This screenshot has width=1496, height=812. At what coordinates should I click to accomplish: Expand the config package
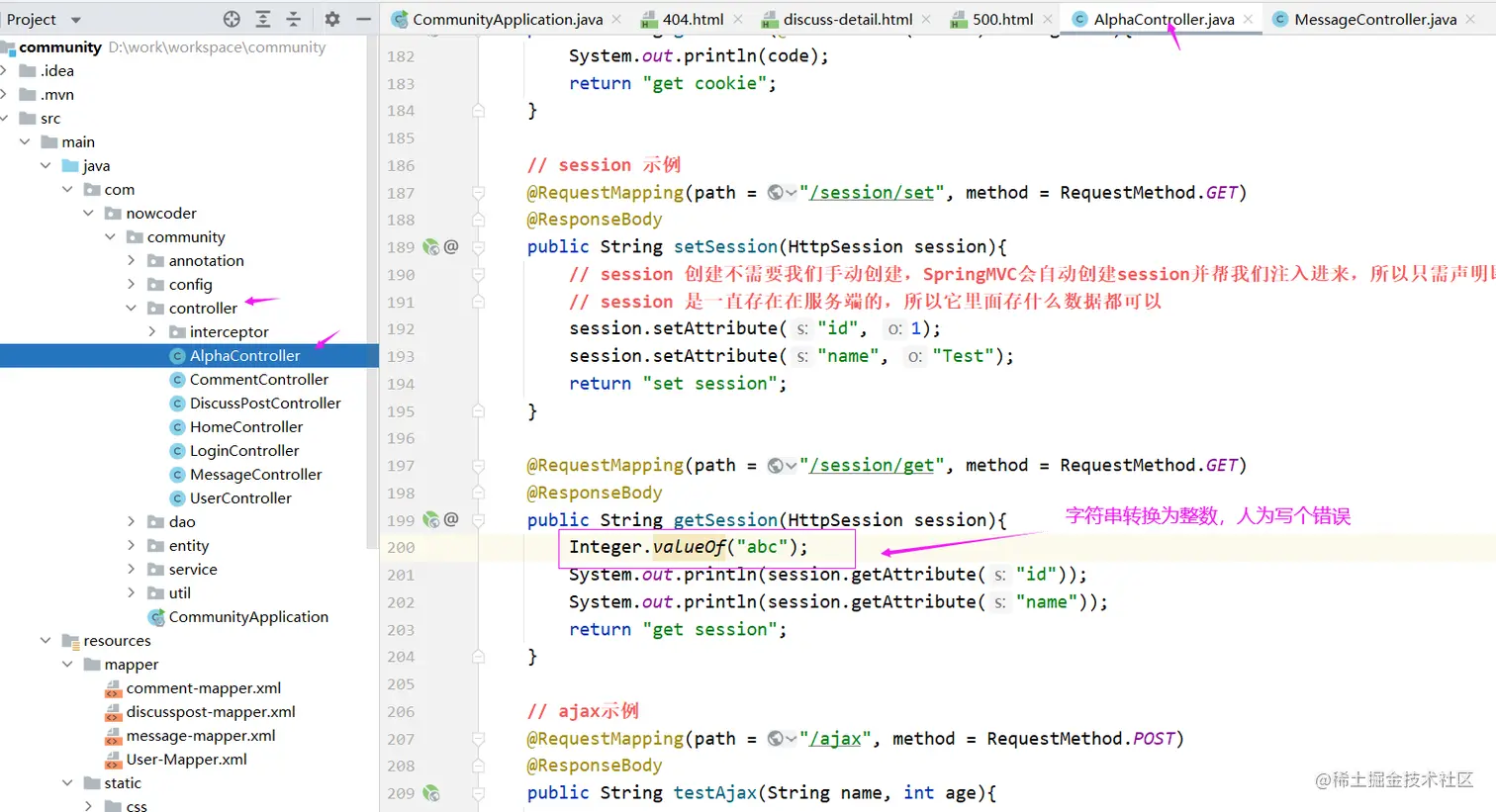point(131,284)
